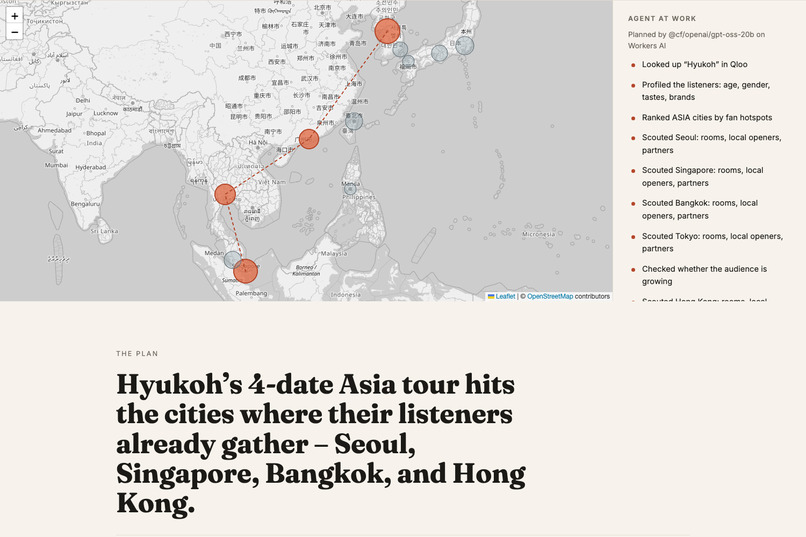
Task: Click 'Checked whether the audience is growing' step
Action: pyautogui.click(x=704, y=275)
